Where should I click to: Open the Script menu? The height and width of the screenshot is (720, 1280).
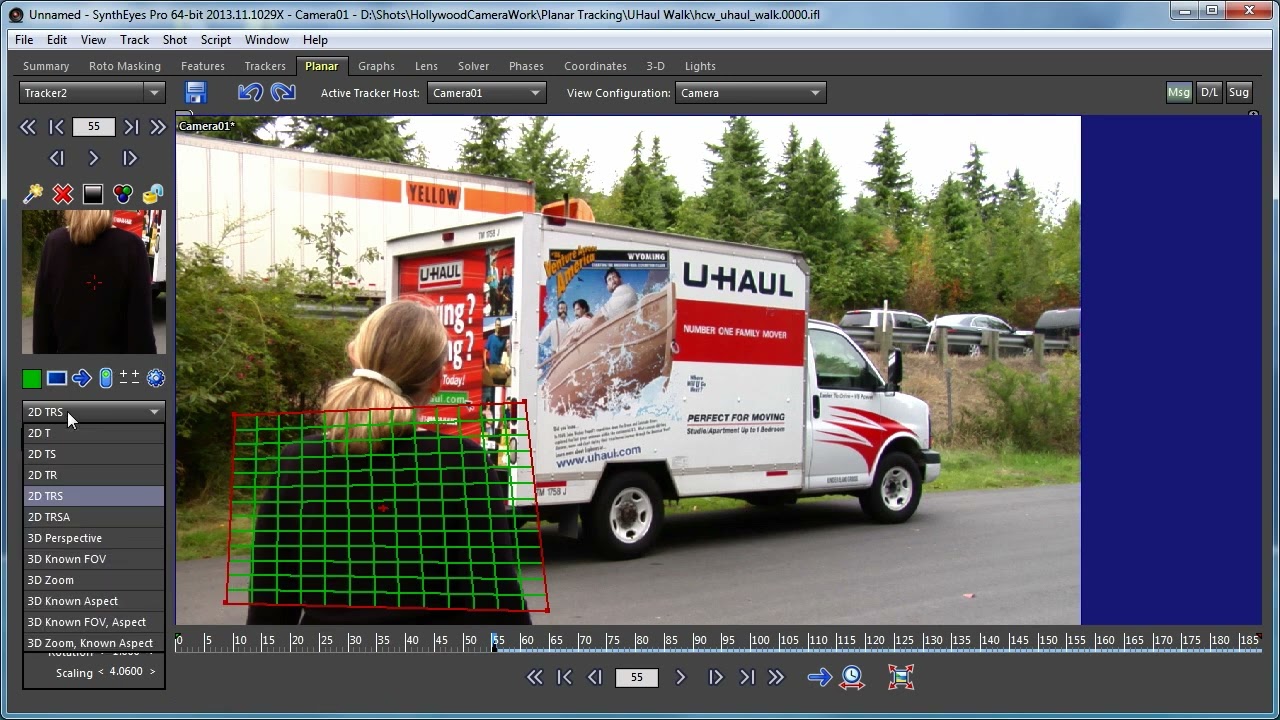[x=216, y=40]
